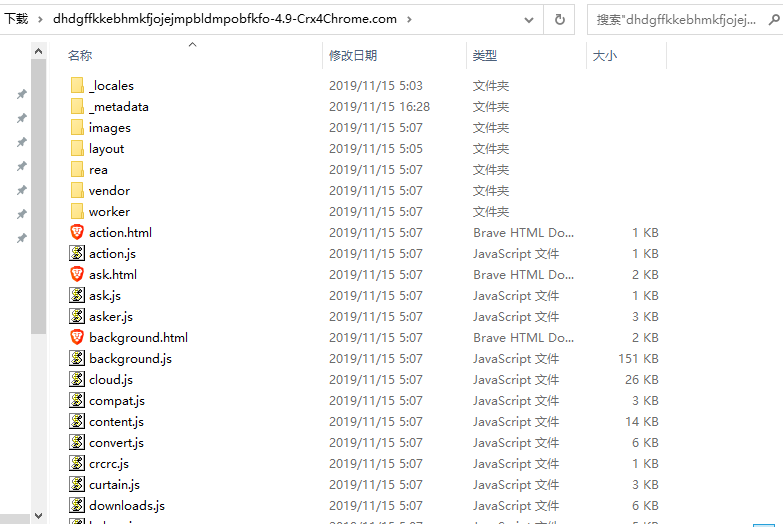Click the first pin icon in sidebar
The image size is (783, 527).
pyautogui.click(x=21, y=94)
